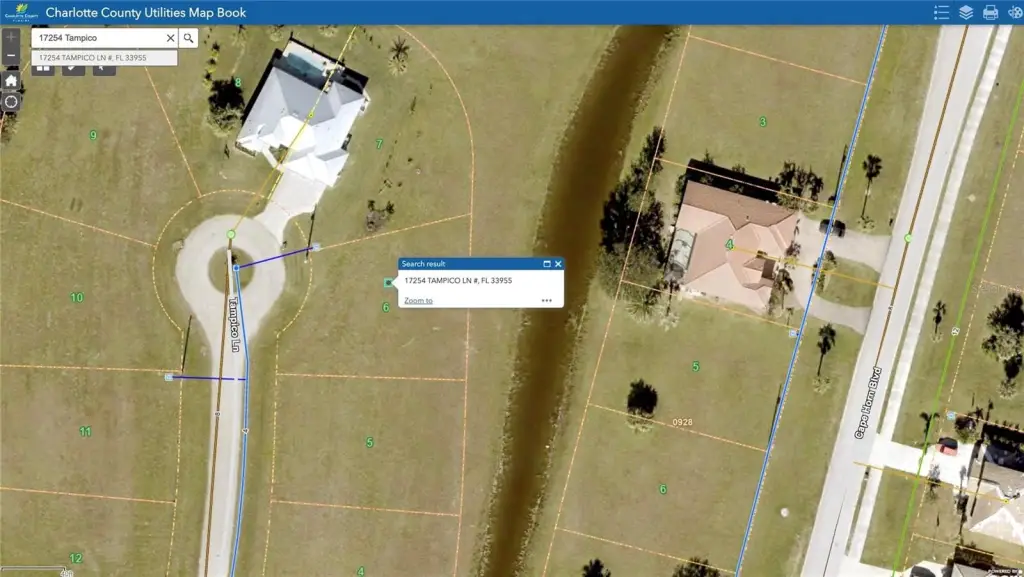The height and width of the screenshot is (577, 1024).
Task: Open the popup's three-dot actions menu
Action: point(547,300)
